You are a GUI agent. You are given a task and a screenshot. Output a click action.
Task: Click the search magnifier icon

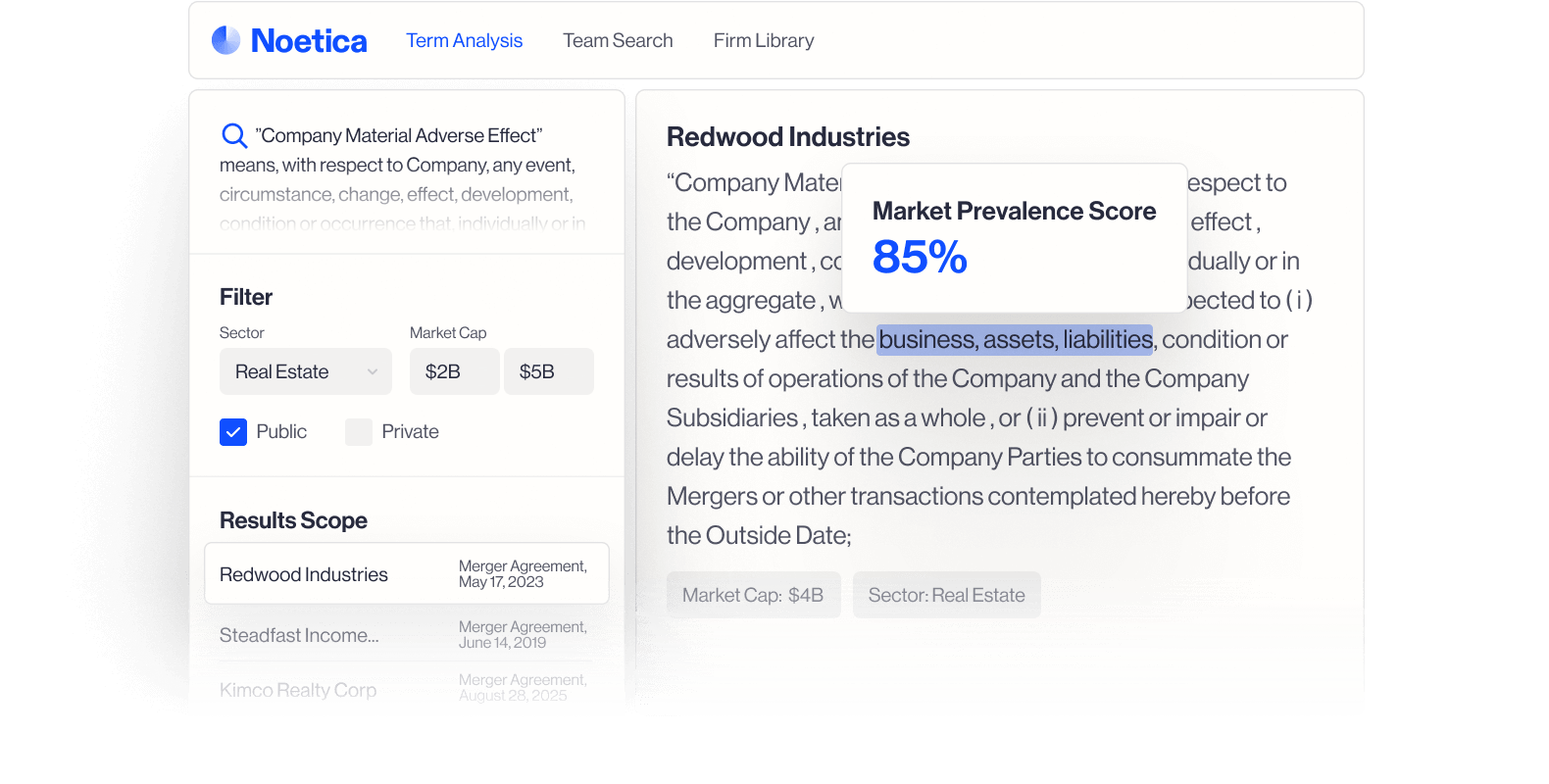(233, 134)
